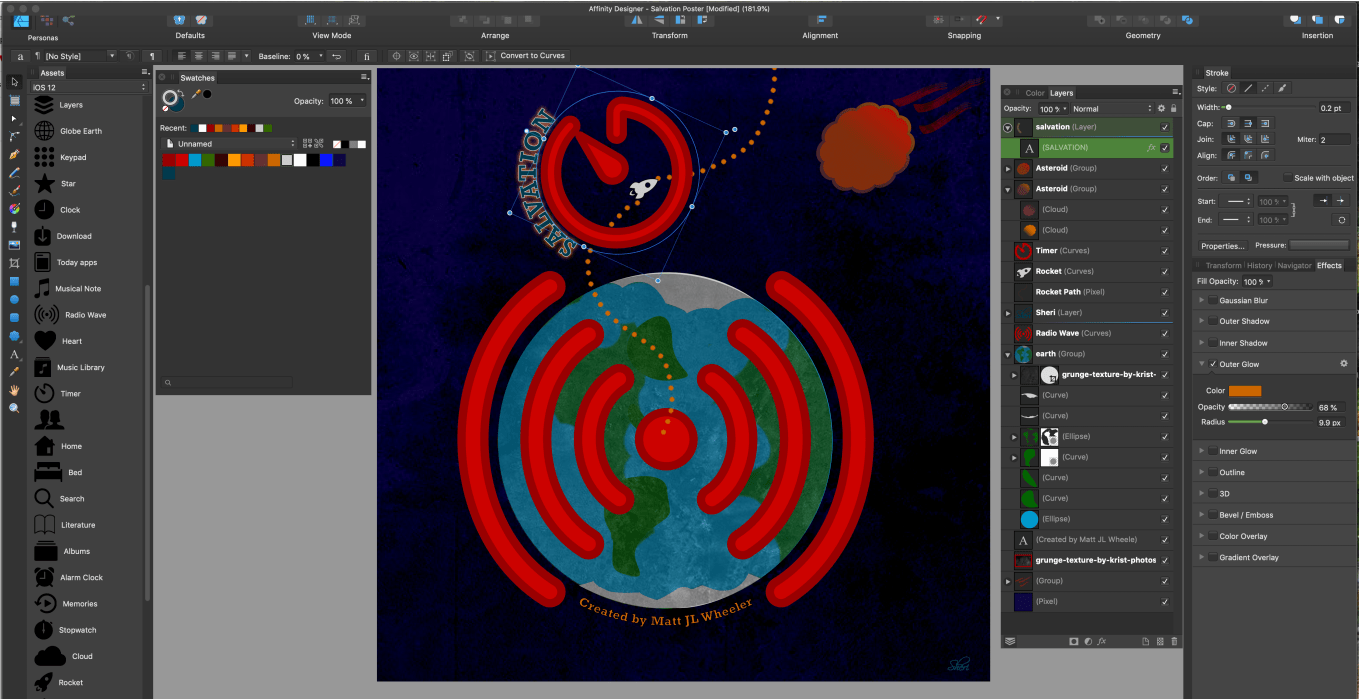Open the iOS 12 assets category dropdown
1359x699 pixels.
tap(88, 88)
